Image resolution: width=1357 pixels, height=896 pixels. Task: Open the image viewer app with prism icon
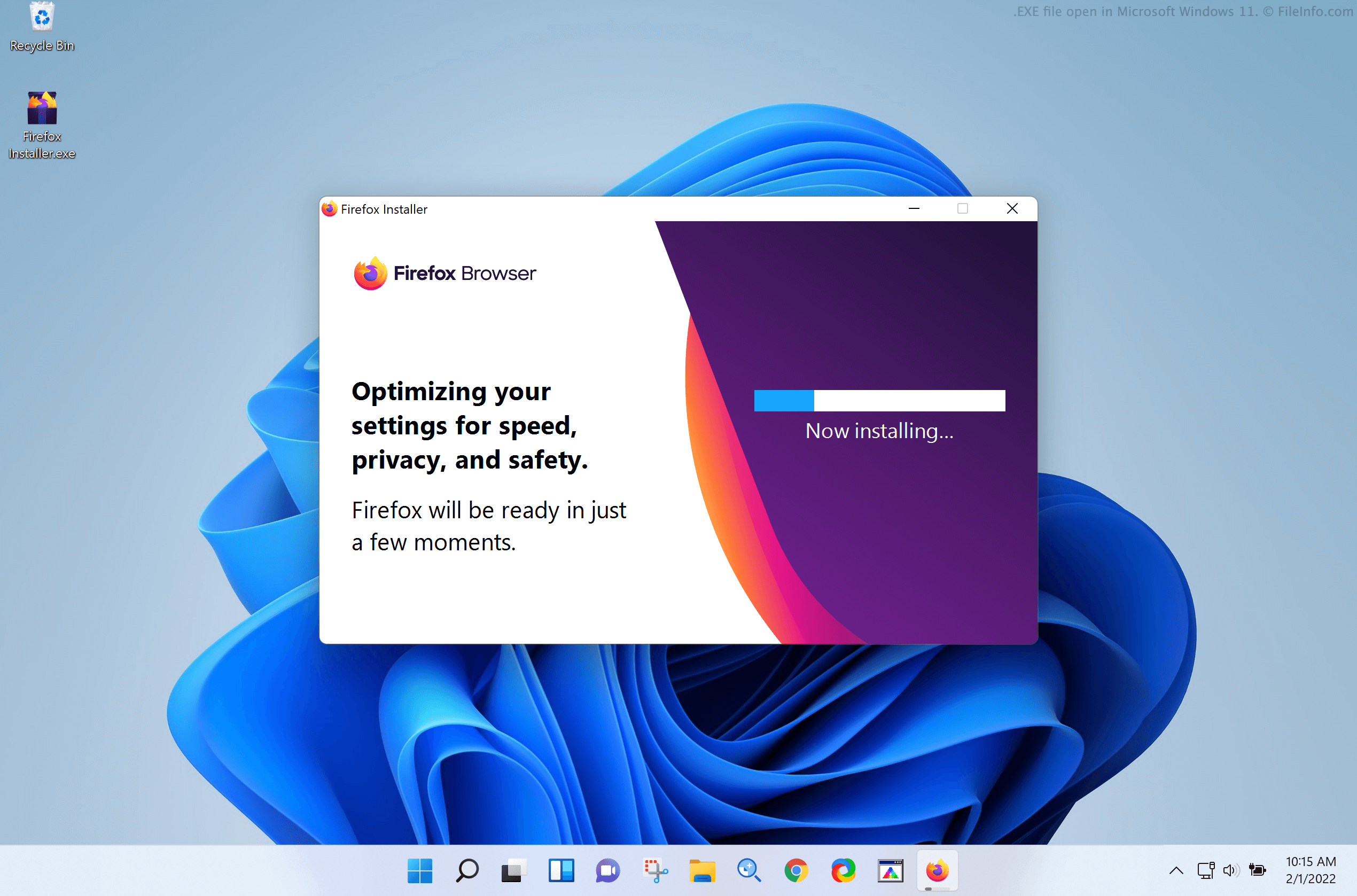pos(890,870)
